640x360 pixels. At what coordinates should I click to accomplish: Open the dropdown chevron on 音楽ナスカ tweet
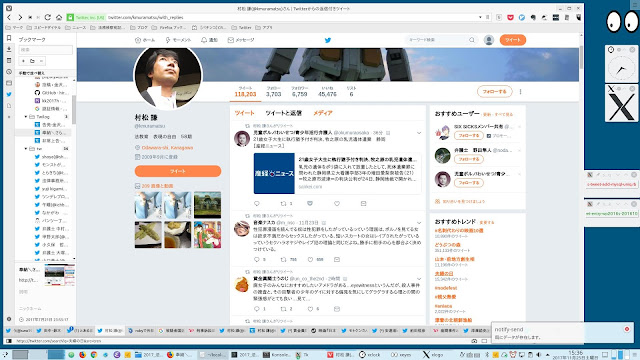[x=419, y=223]
